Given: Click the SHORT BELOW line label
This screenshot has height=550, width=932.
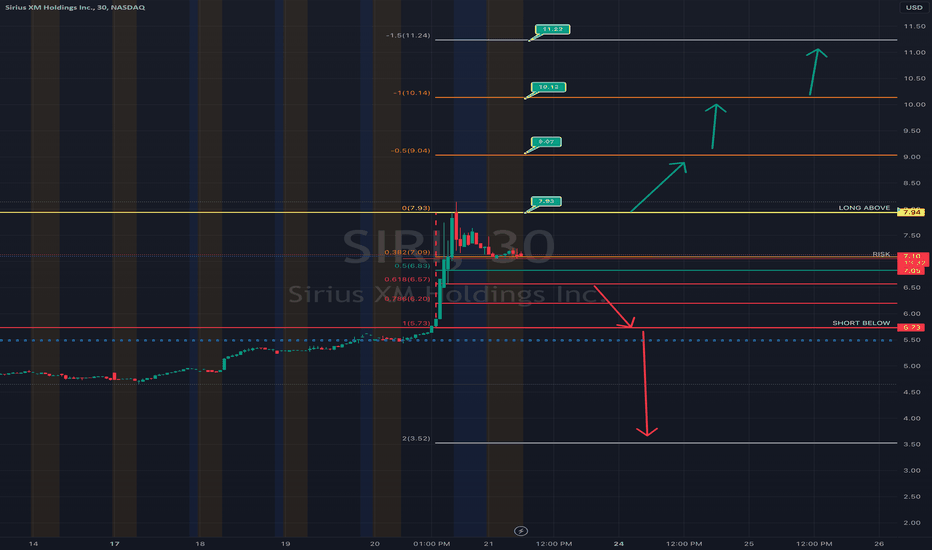Looking at the screenshot, I should pyautogui.click(x=861, y=323).
